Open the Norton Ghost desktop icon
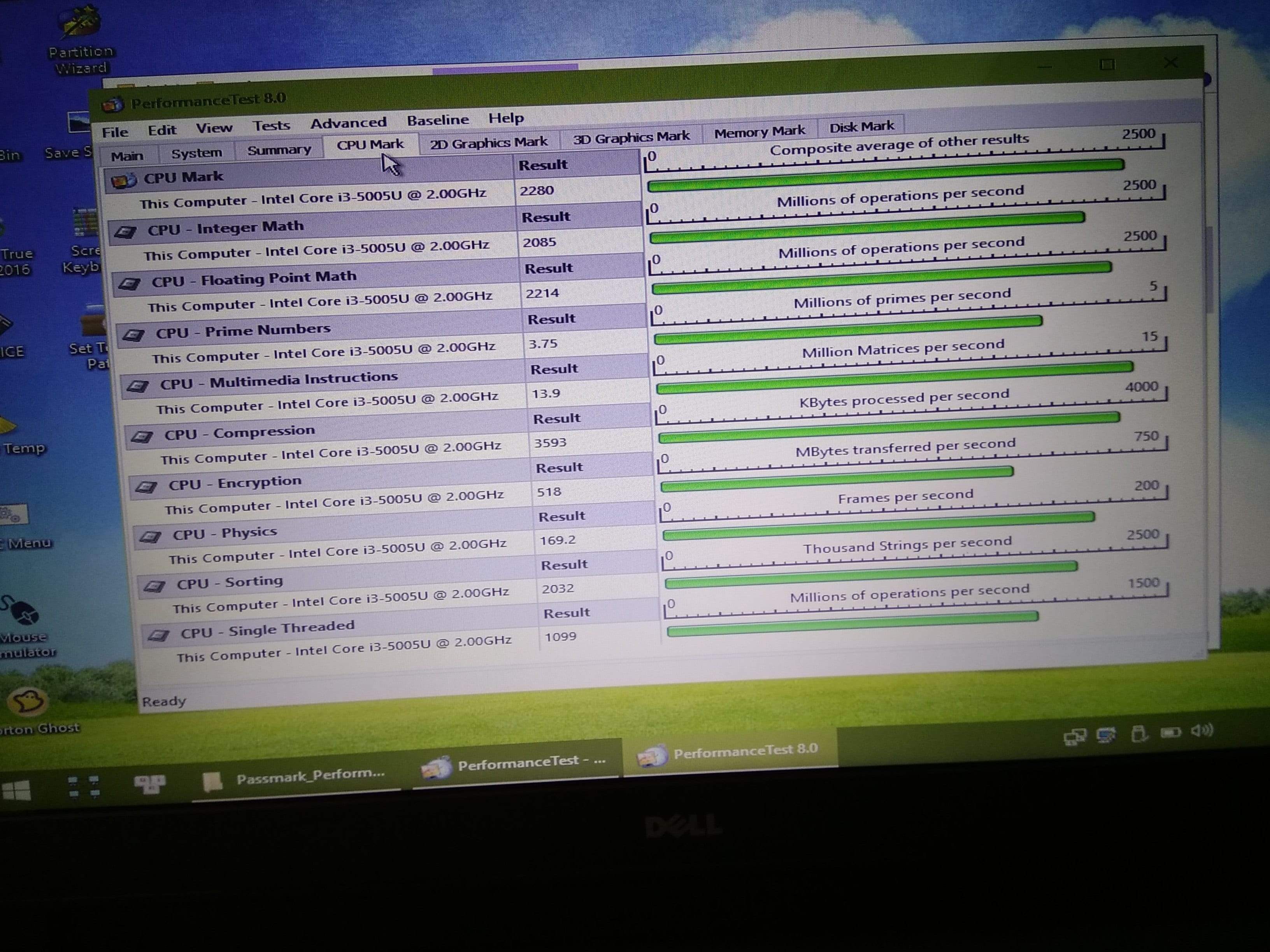This screenshot has width=1270, height=952. [35, 712]
